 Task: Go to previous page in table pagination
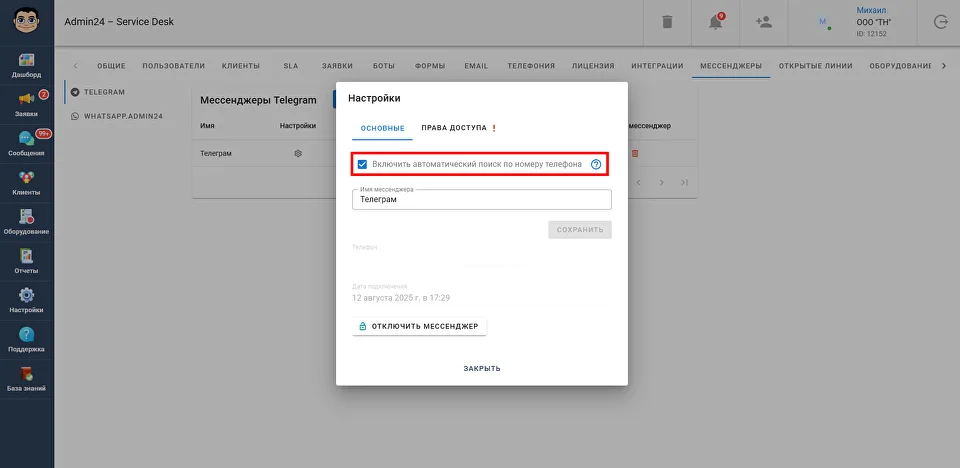pyautogui.click(x=639, y=183)
